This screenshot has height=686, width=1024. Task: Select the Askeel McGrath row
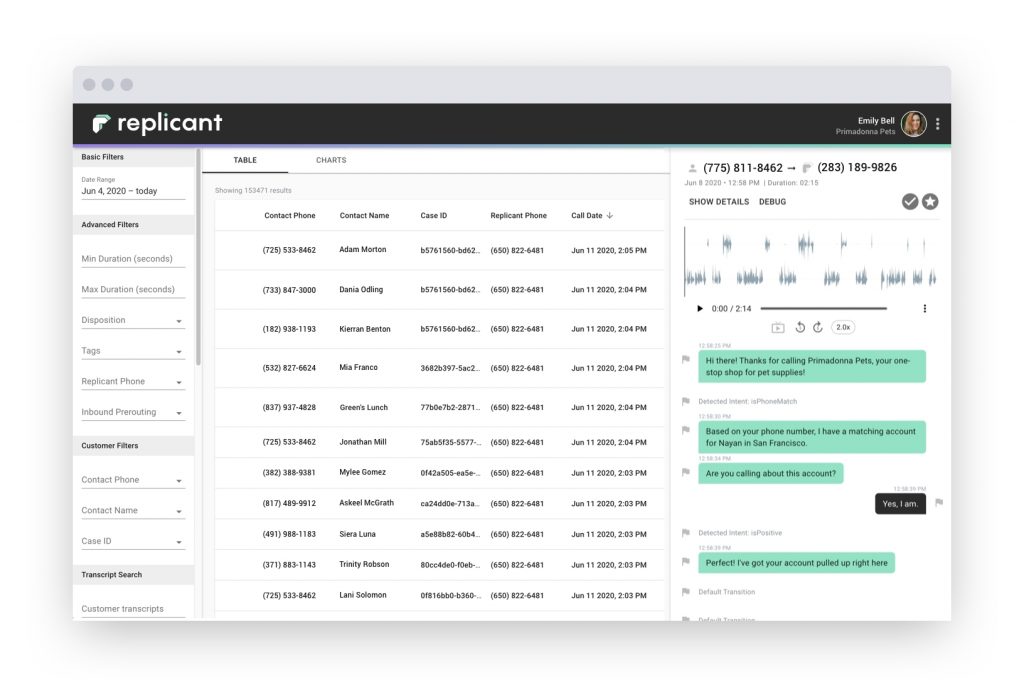[x=440, y=504]
